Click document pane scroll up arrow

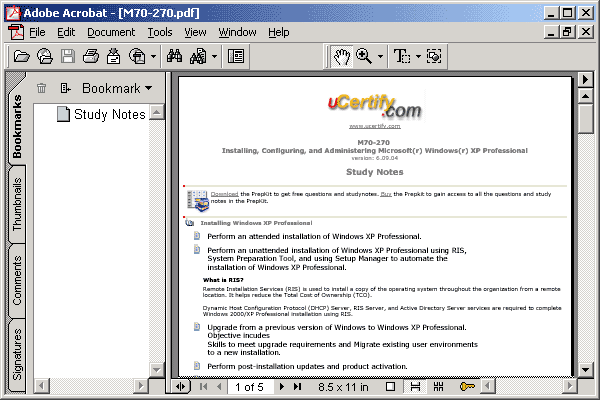pyautogui.click(x=585, y=96)
